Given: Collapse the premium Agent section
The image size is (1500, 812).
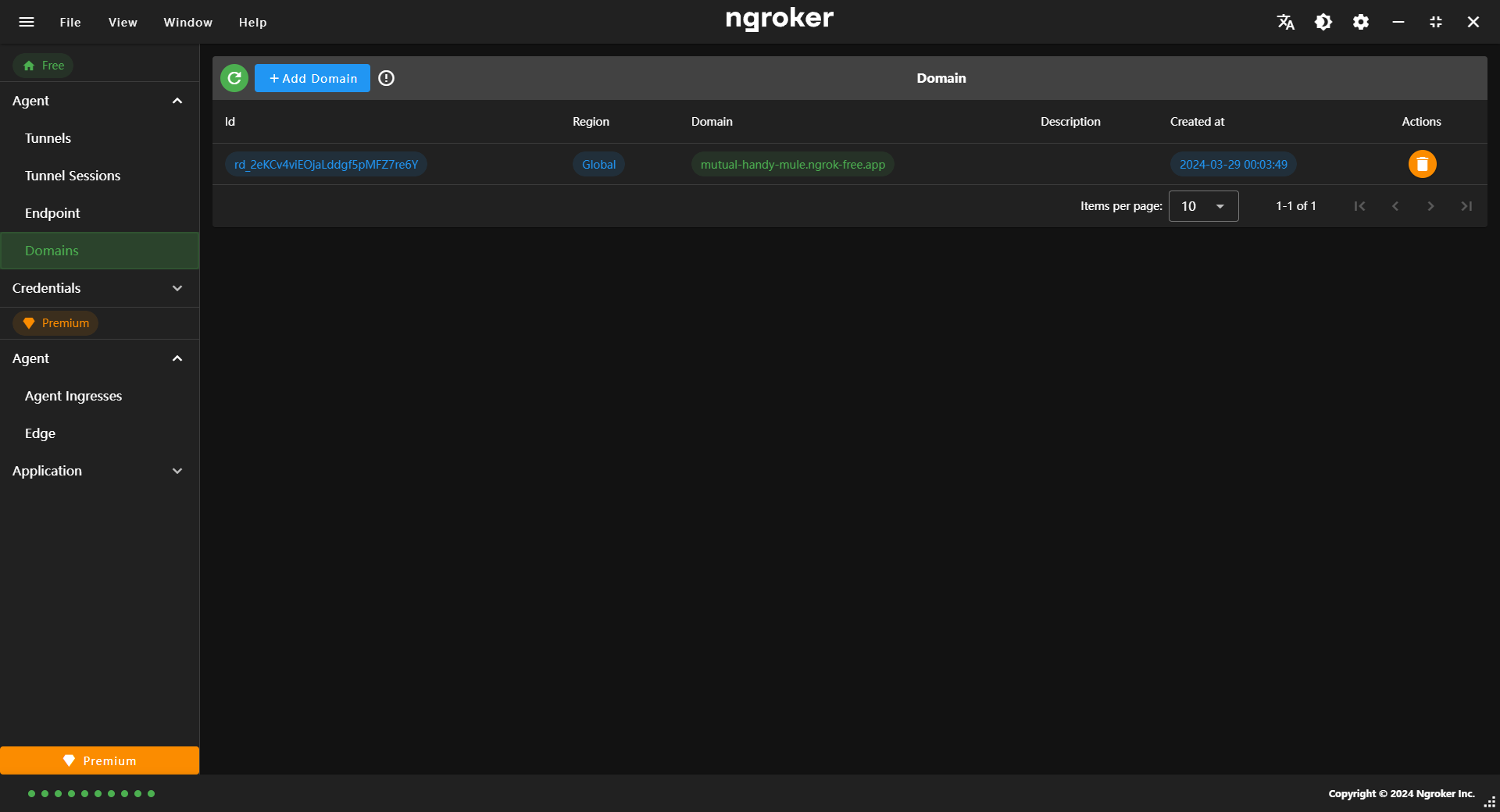Looking at the screenshot, I should pyautogui.click(x=99, y=358).
